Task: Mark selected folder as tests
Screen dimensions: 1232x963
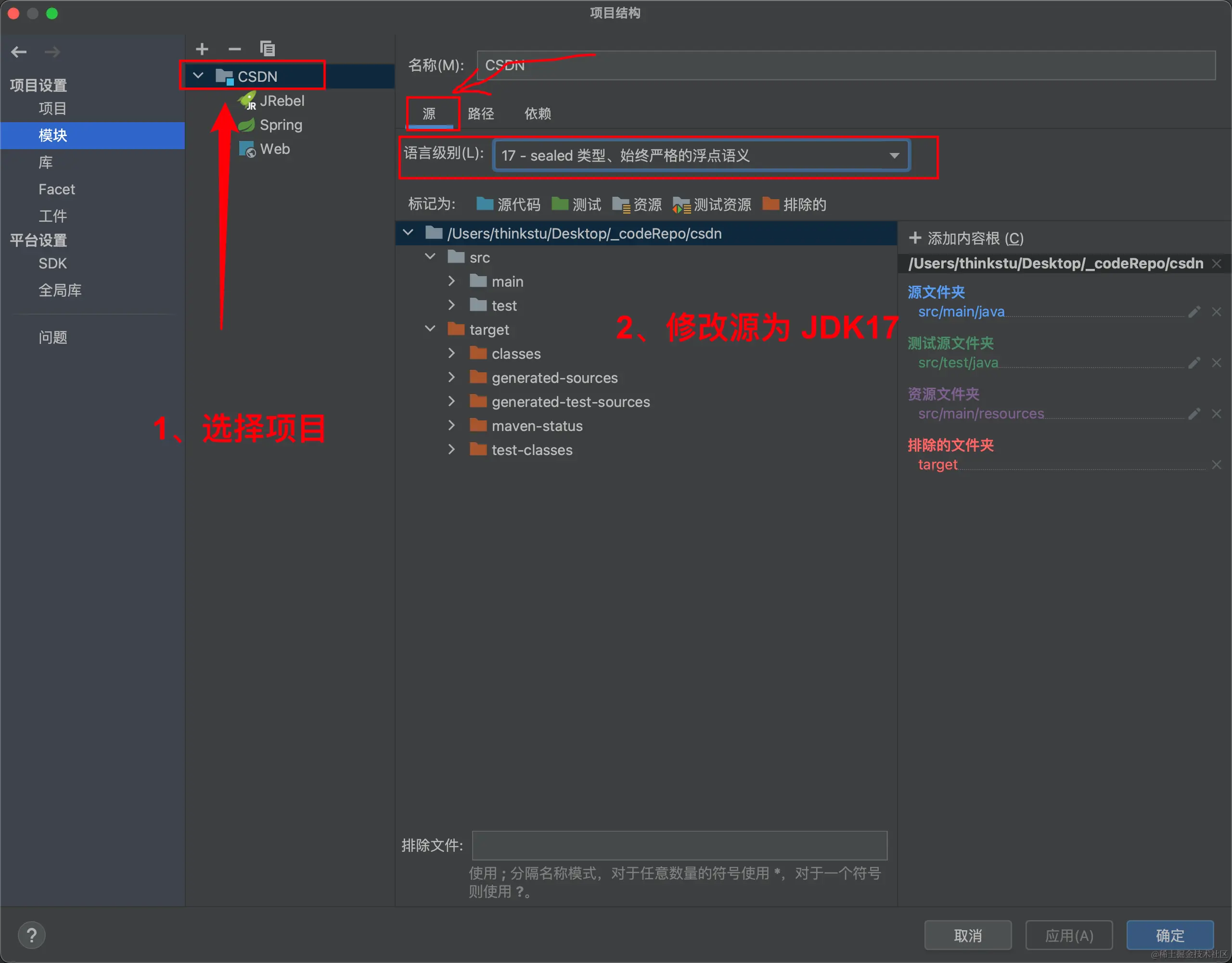Action: click(577, 204)
